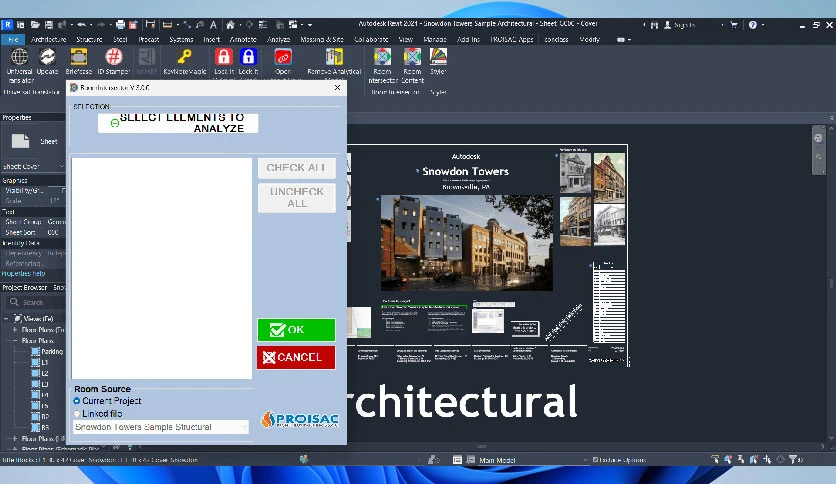Collapse the Views tree node
Image resolution: width=836 pixels, height=484 pixels.
(x=6, y=319)
